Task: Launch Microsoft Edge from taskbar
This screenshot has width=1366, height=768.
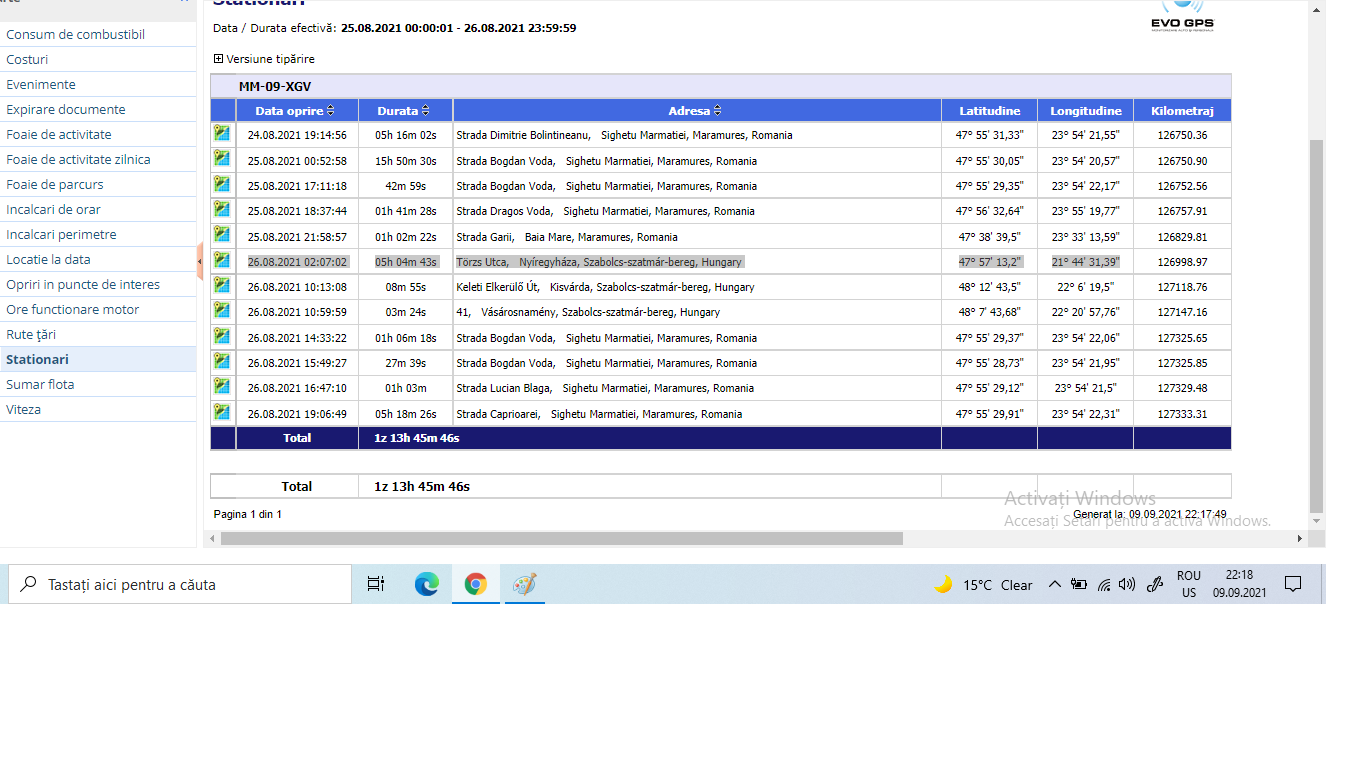Action: [427, 585]
